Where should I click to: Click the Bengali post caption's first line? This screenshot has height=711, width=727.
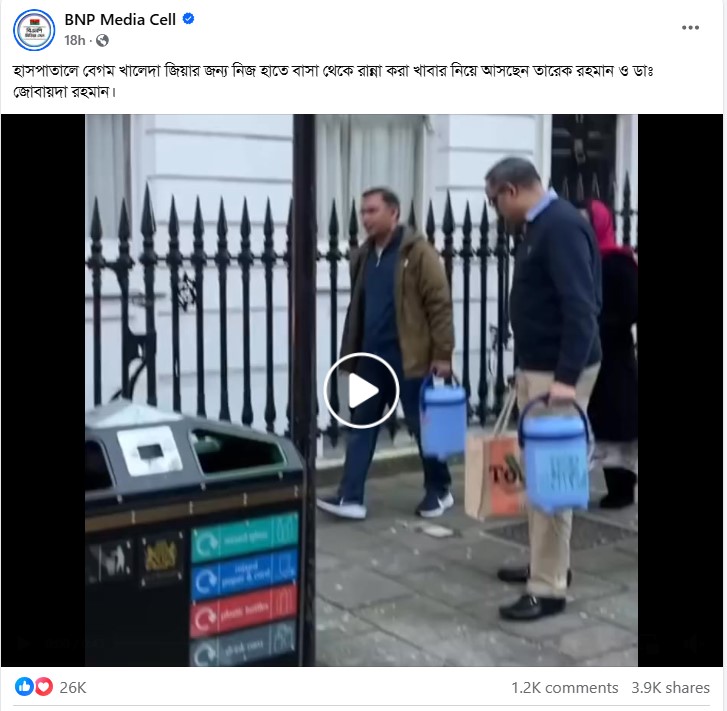333,71
